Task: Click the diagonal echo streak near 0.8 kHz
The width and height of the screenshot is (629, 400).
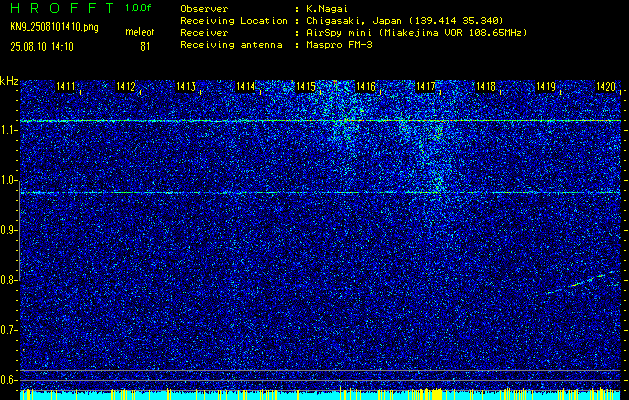Action: (582, 282)
